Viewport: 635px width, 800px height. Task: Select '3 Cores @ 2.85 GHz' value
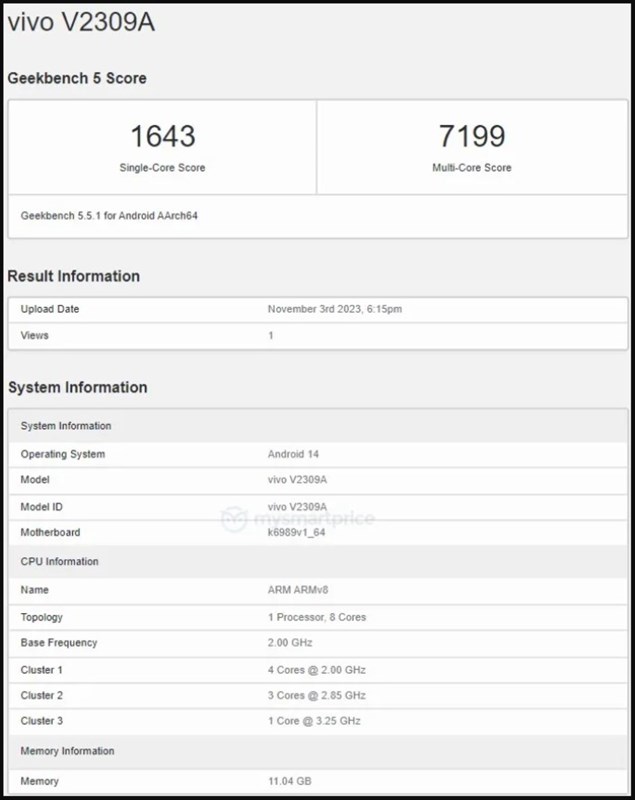[x=317, y=695]
